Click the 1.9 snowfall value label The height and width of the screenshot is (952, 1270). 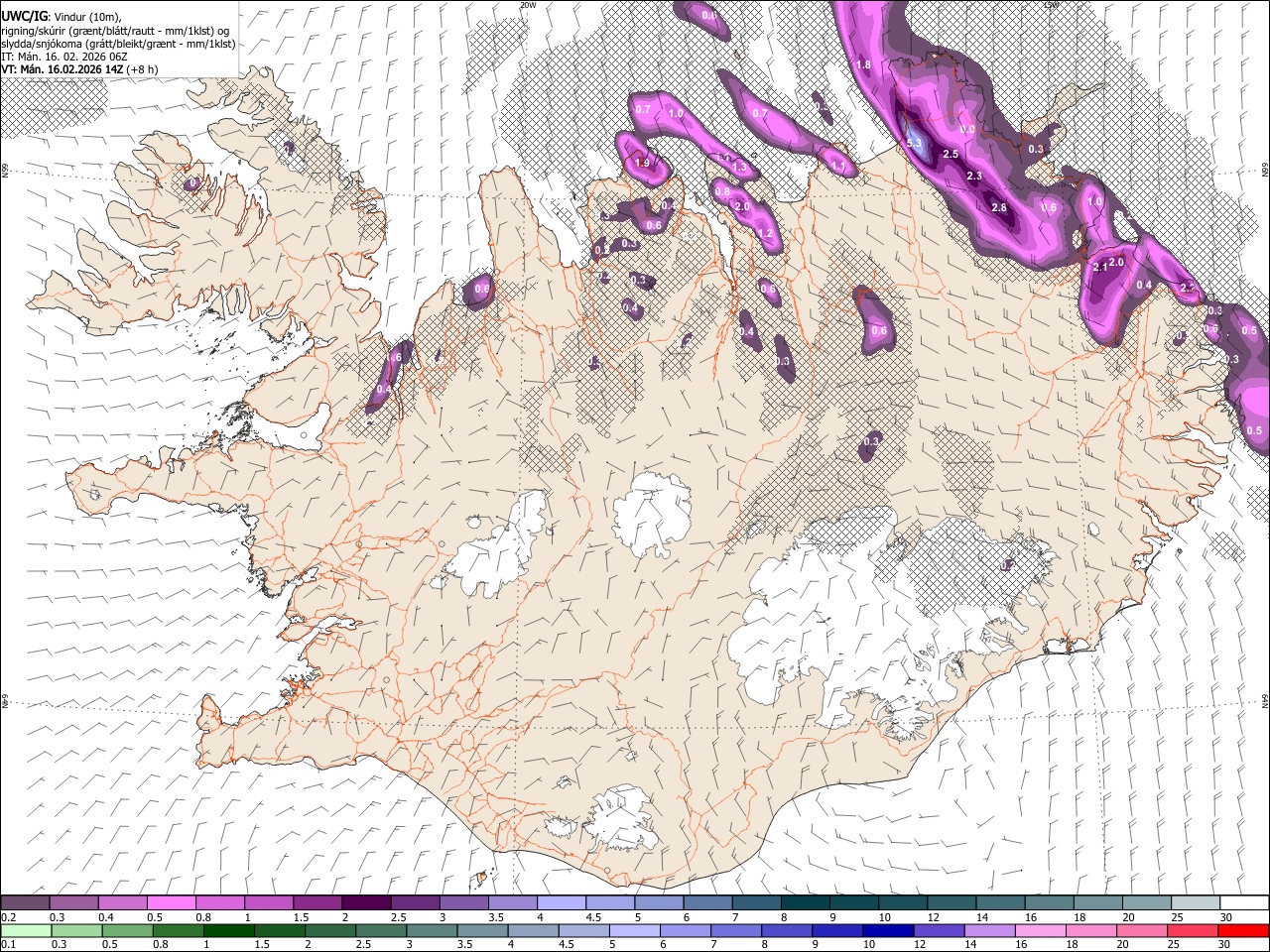642,164
